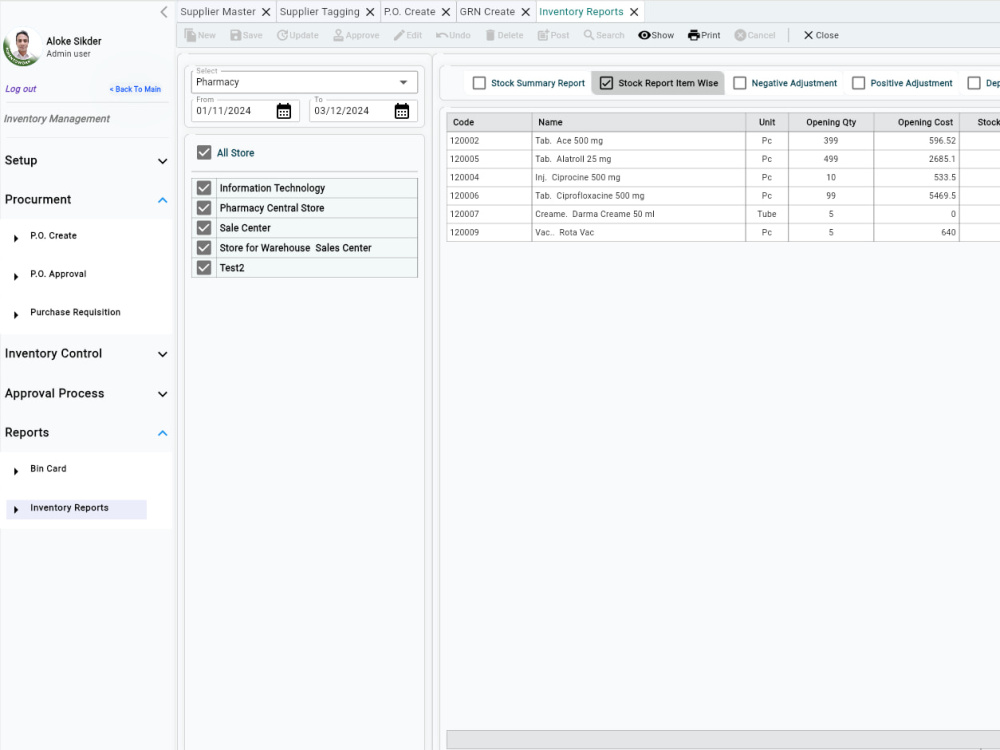Image resolution: width=1000 pixels, height=750 pixels.
Task: Click the Print printer icon
Action: point(694,35)
